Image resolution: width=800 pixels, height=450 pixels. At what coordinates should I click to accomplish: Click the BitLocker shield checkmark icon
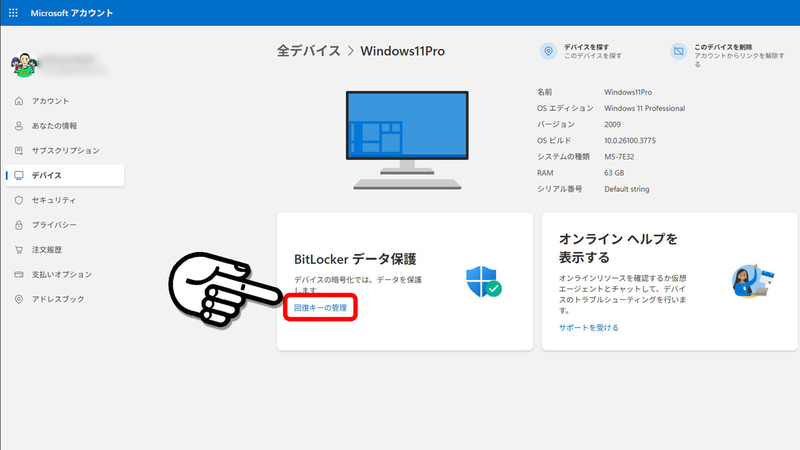coord(483,281)
